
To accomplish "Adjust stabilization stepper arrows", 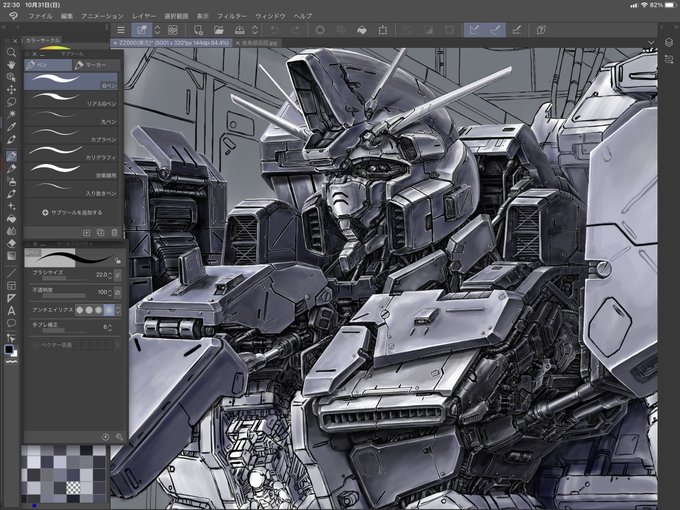I will point(110,327).
